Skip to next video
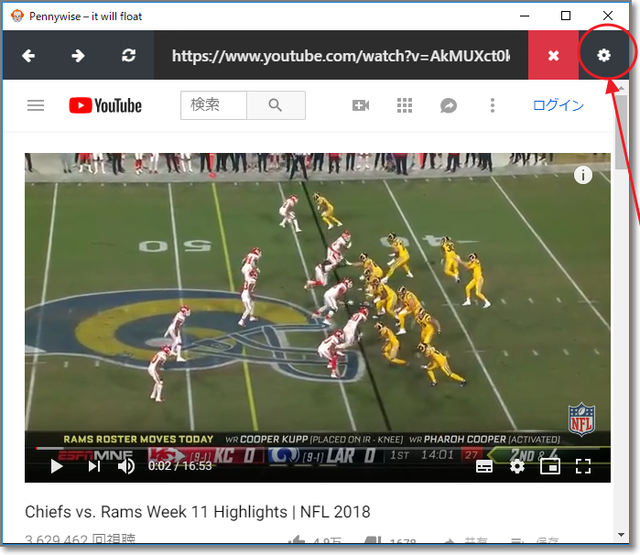640x555 pixels. (93, 465)
